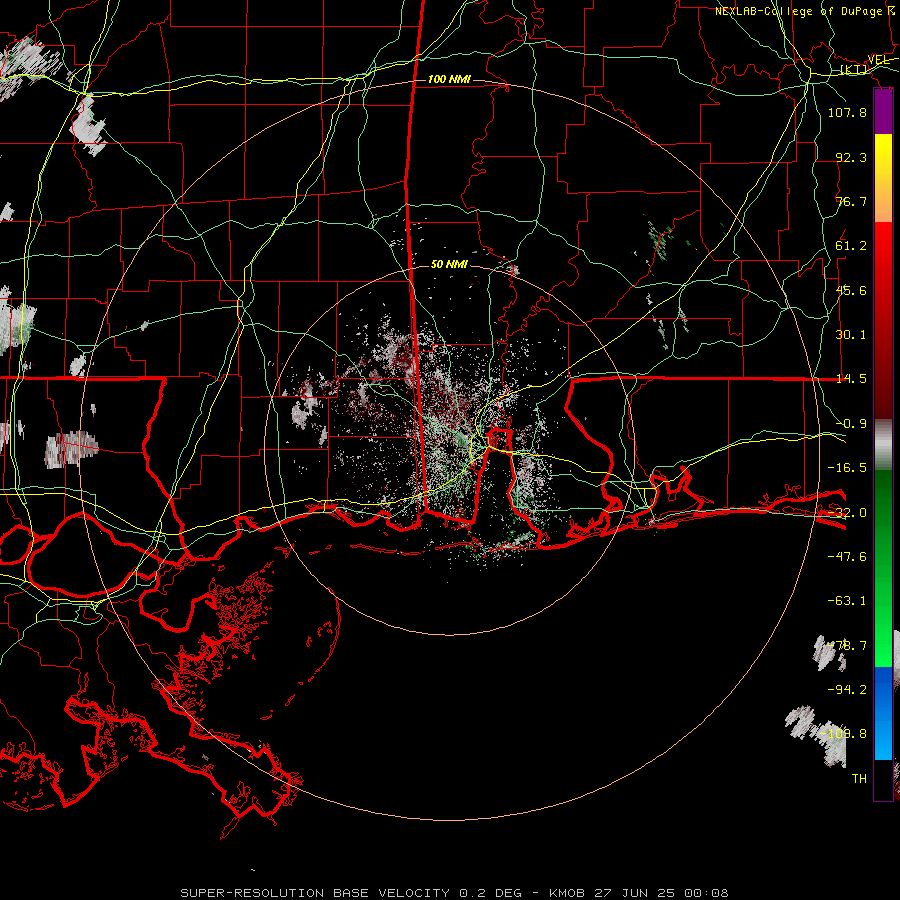This screenshot has height=900, width=900.
Task: Click the 76.7 legend value
Action: coord(851,201)
